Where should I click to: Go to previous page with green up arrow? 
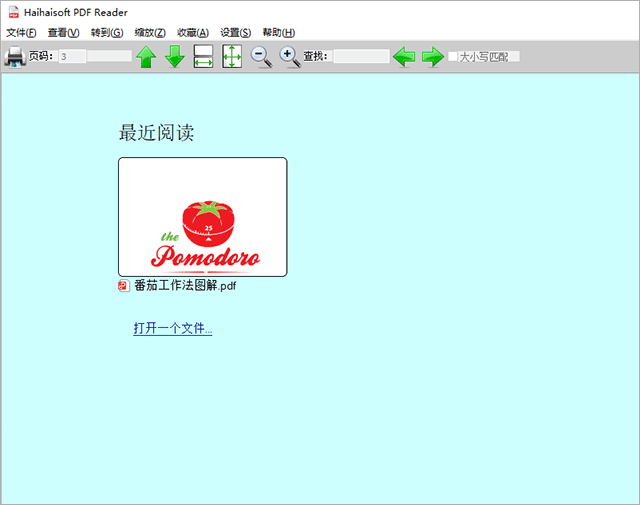pyautogui.click(x=146, y=56)
